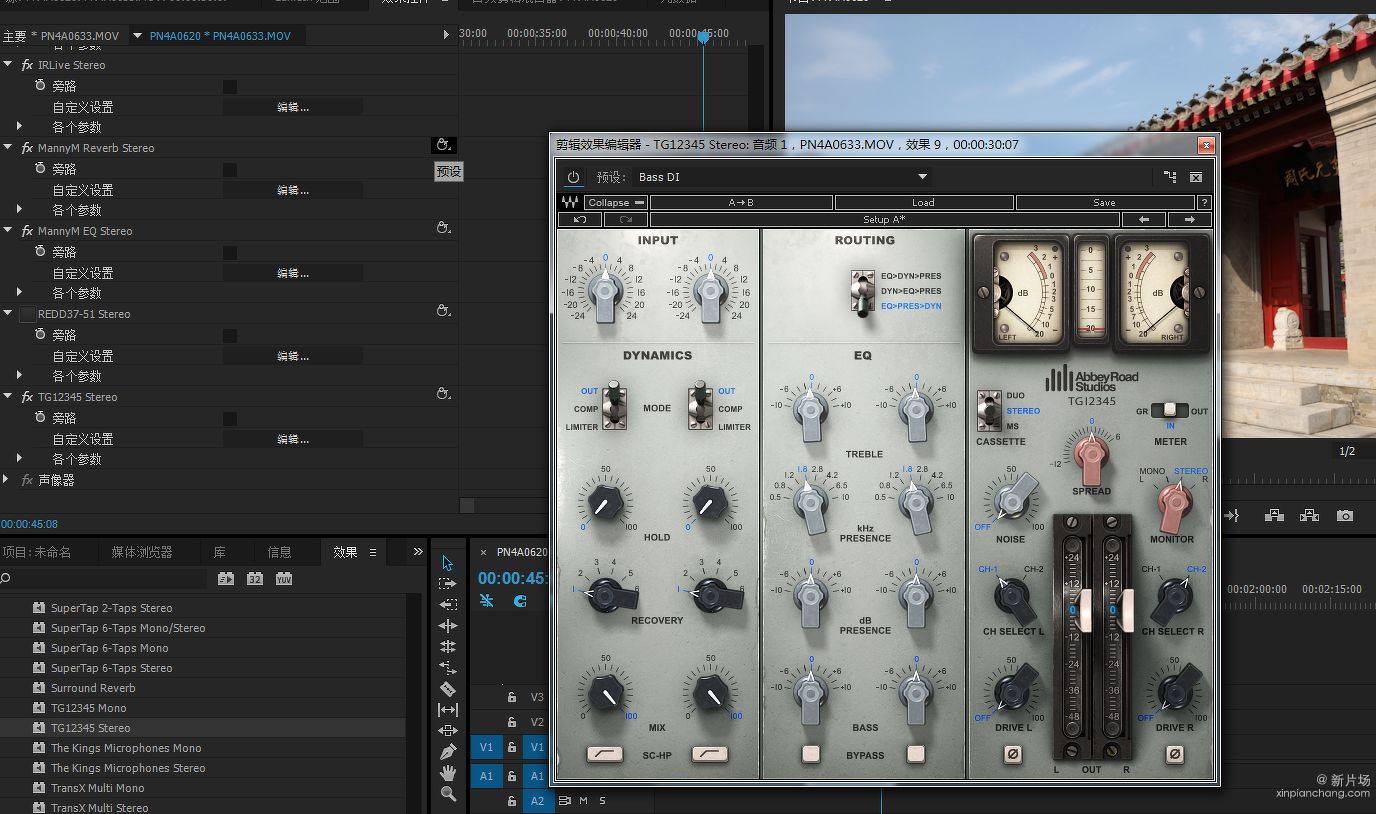Click the Accelerated Effects filter icon

tap(226, 579)
